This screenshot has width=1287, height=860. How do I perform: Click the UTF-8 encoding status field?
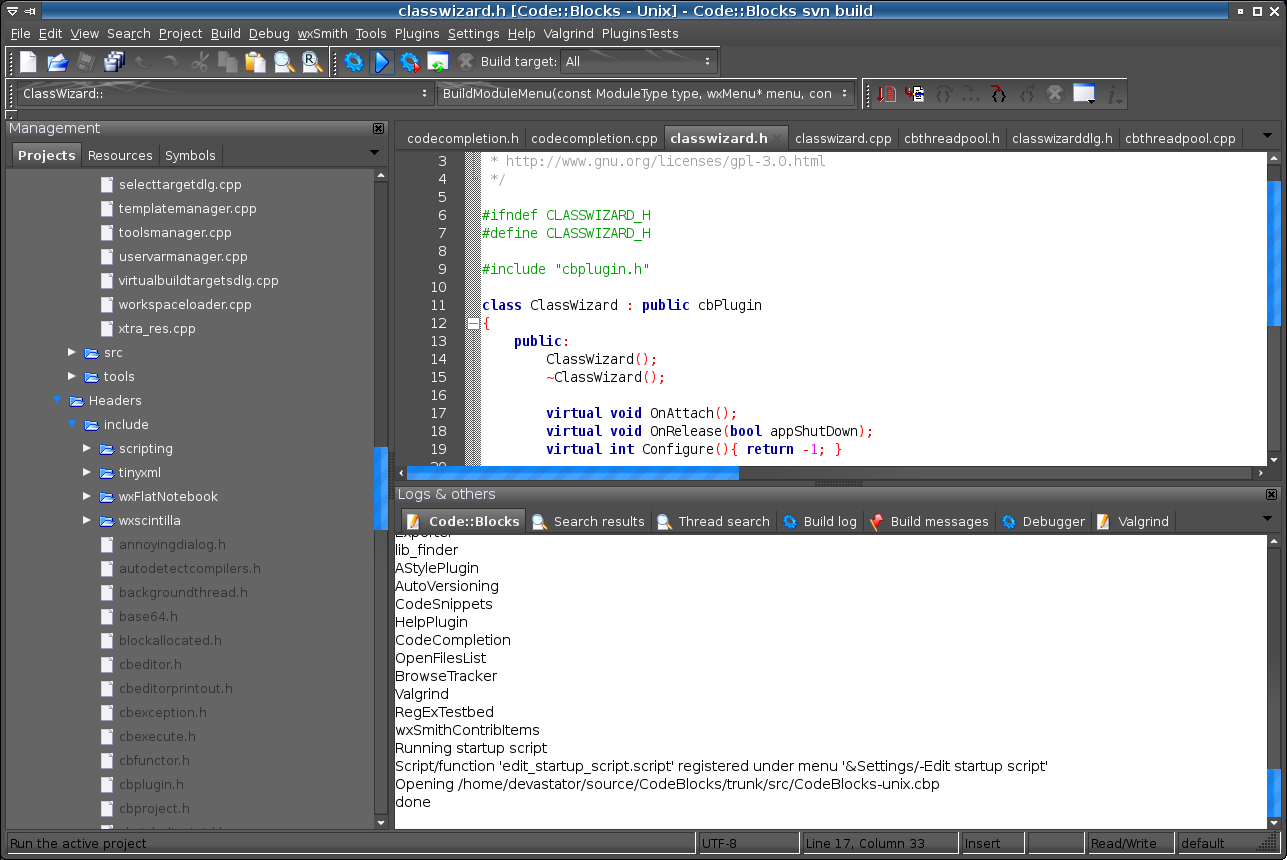click(x=749, y=843)
